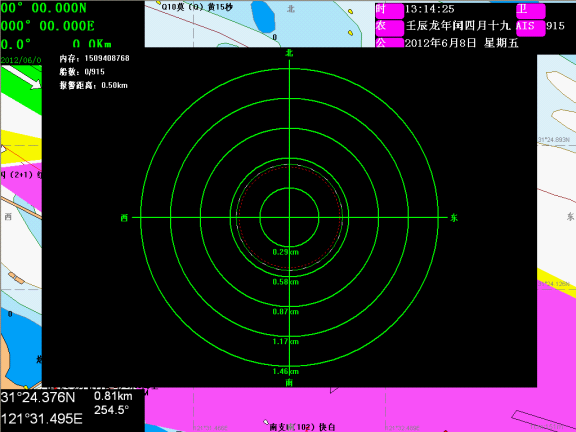Click the 船数 0/915 ship count text
Viewport: 576px width, 432px height.
82,72
